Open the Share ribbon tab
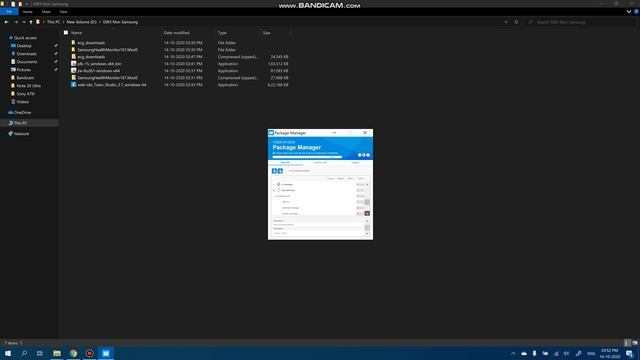 (x=46, y=12)
